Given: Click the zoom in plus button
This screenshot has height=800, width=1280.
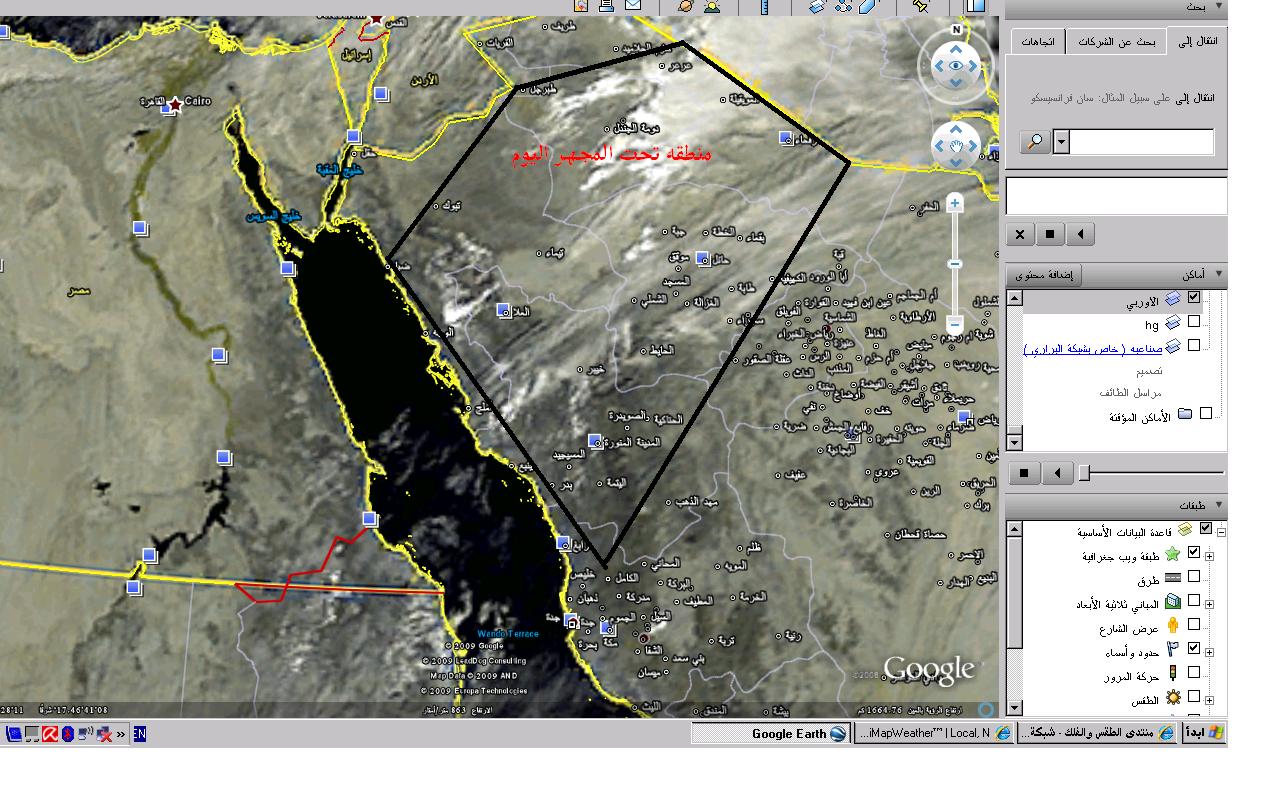Looking at the screenshot, I should pos(955,203).
